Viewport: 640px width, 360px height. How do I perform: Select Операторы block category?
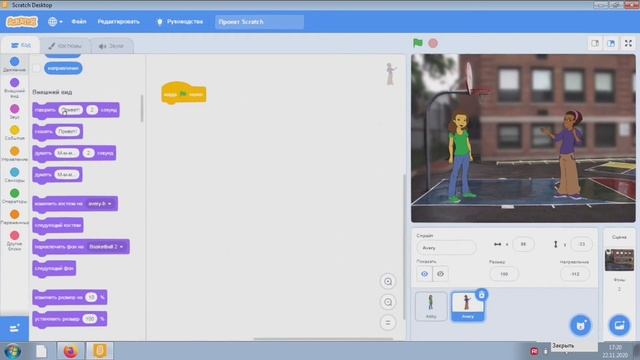click(14, 196)
